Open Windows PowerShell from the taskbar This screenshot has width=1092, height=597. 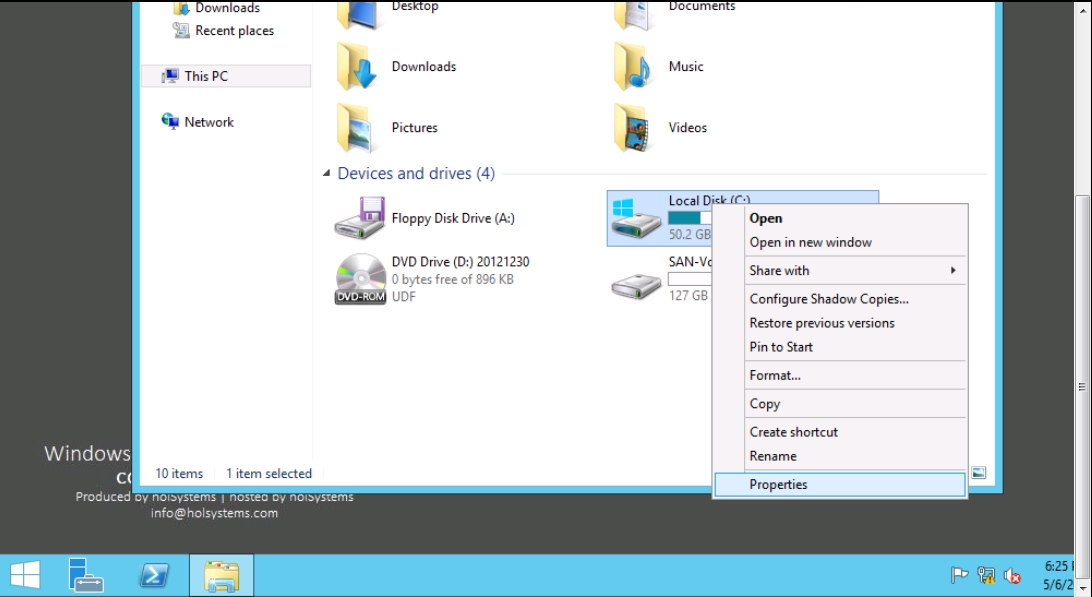(x=153, y=575)
